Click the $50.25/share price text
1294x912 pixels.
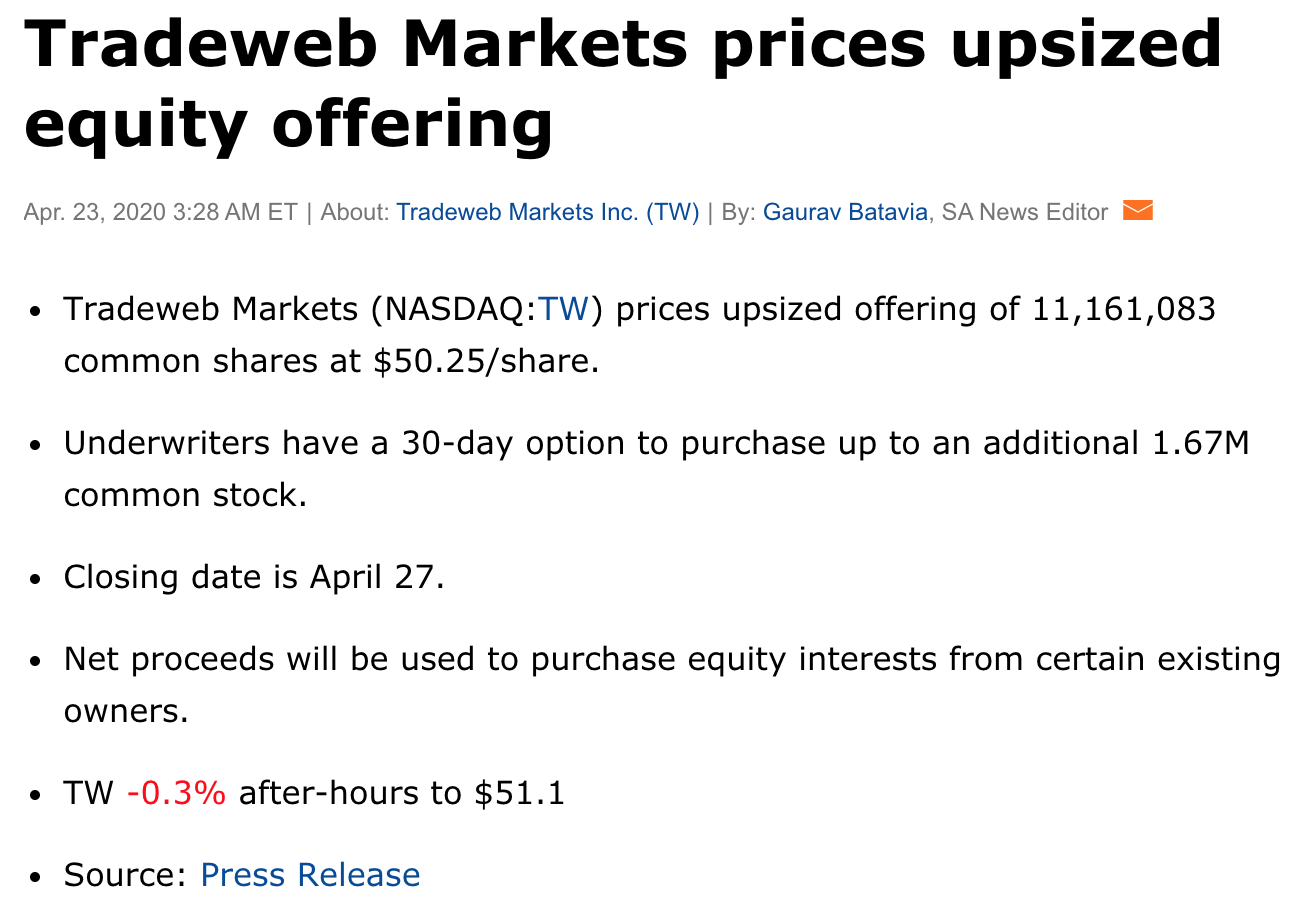[x=486, y=361]
